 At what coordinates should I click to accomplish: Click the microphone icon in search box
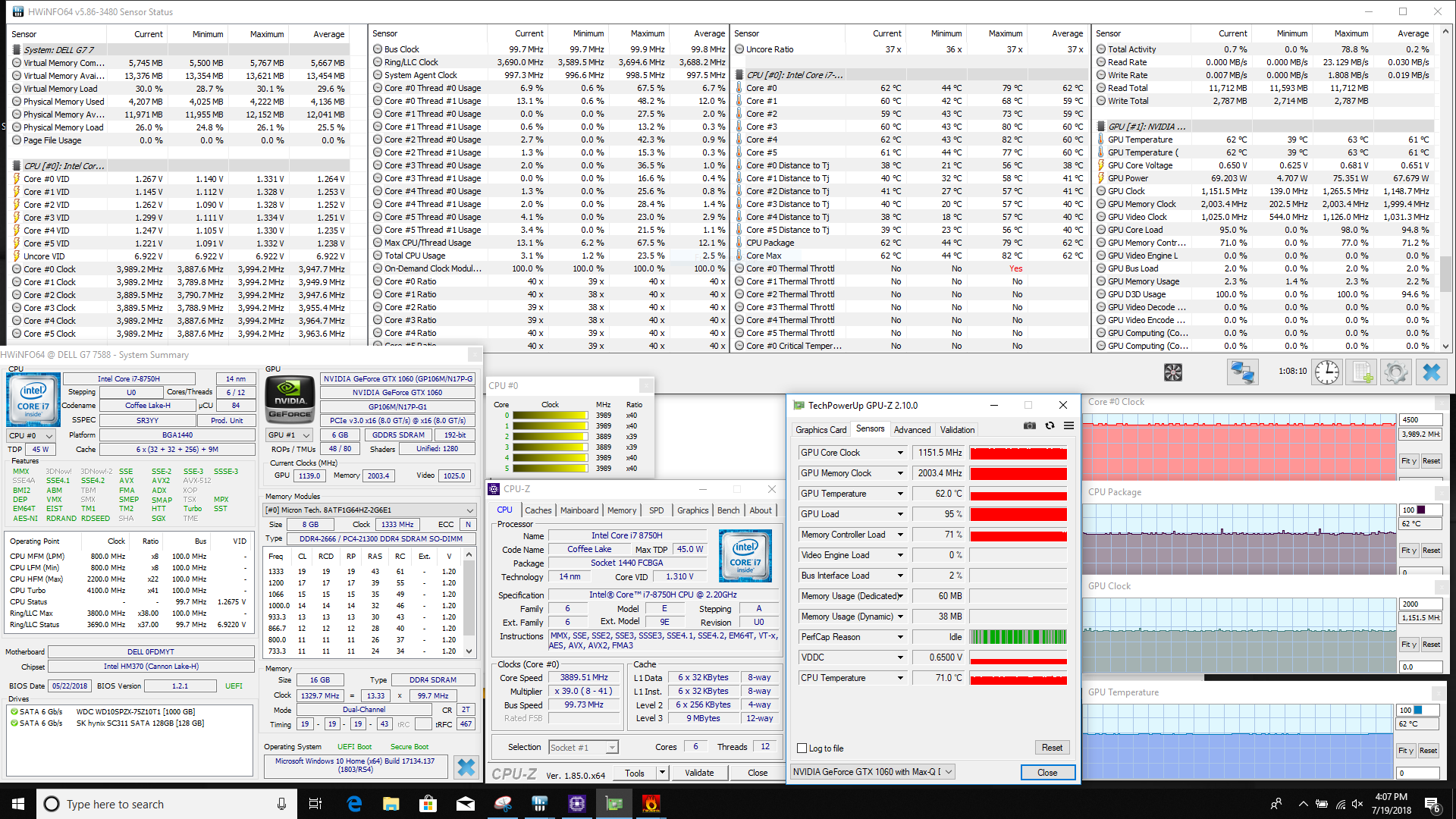(x=281, y=804)
